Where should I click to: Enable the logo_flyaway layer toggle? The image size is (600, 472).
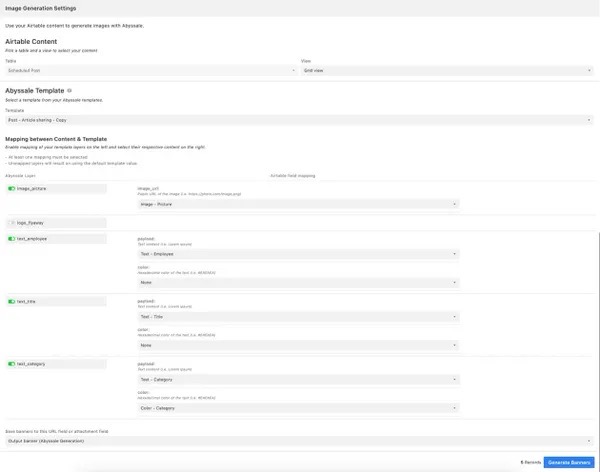coord(11,223)
